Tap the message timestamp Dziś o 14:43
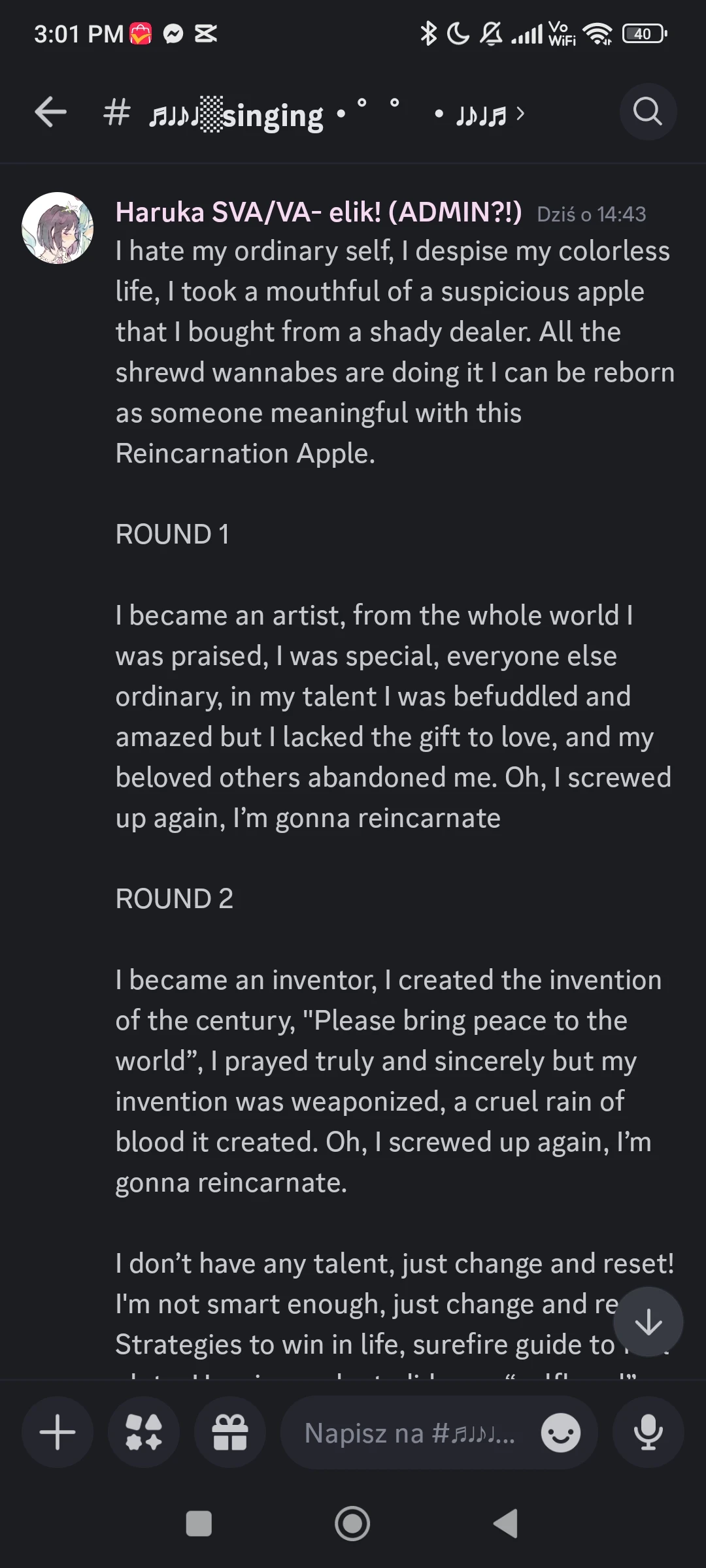706x1568 pixels. click(591, 214)
